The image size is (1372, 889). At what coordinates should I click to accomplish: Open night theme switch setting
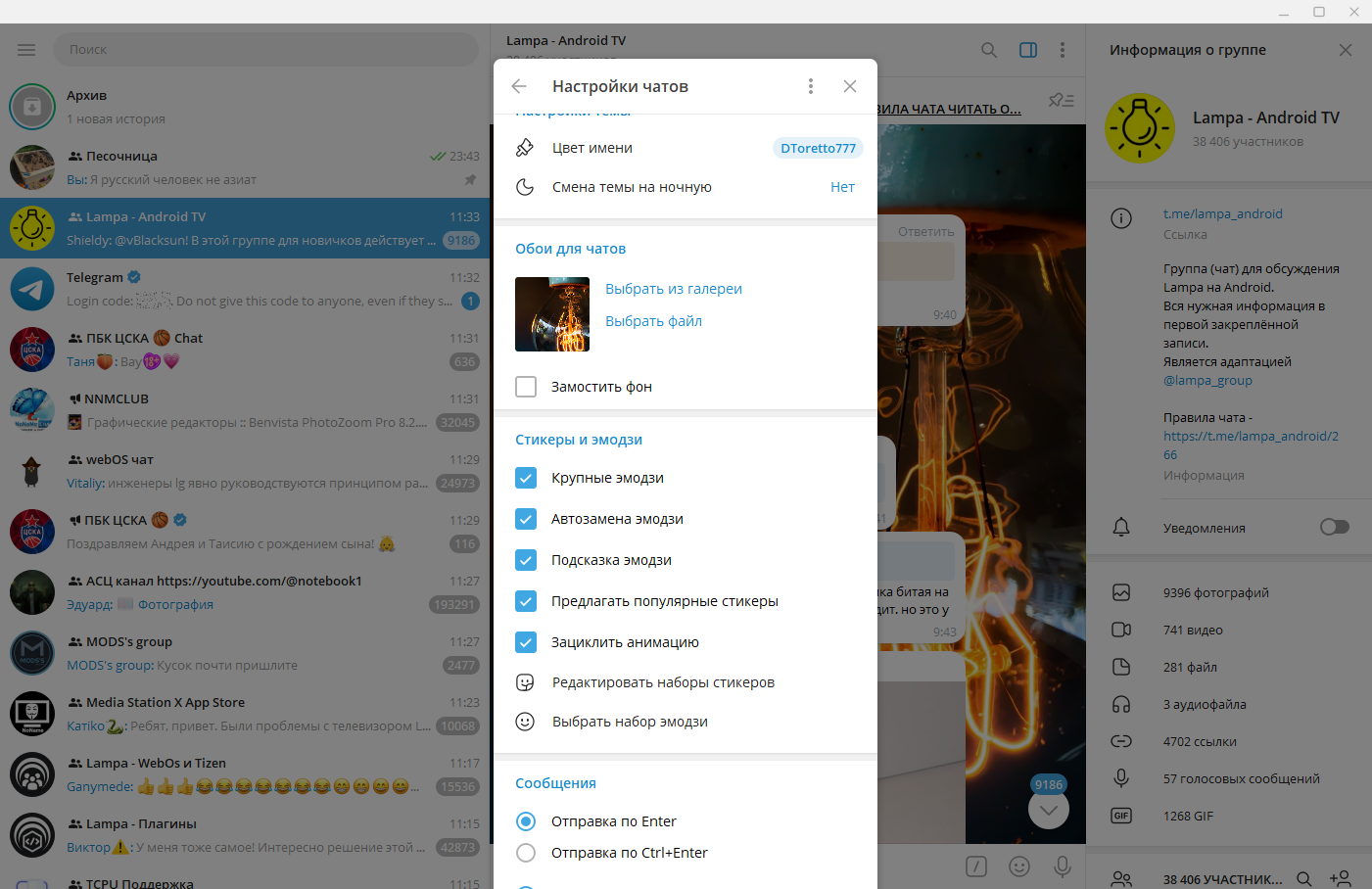(x=686, y=187)
